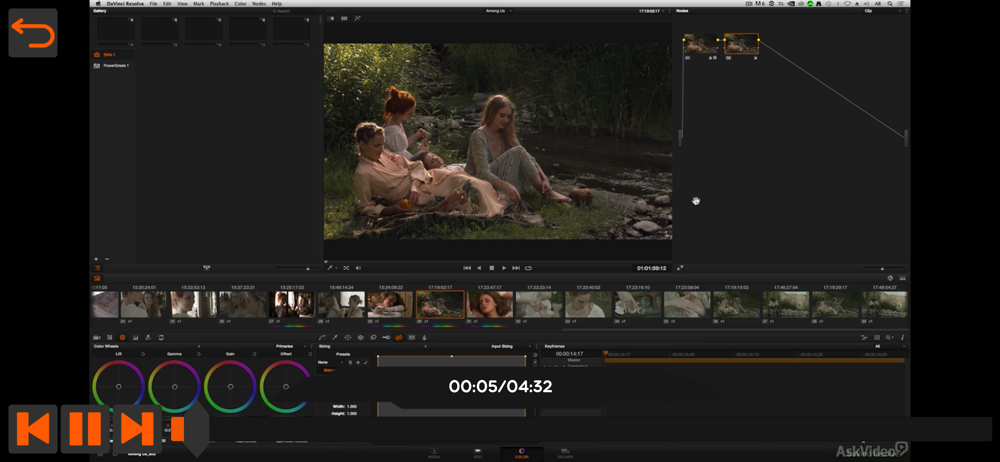The height and width of the screenshot is (462, 1000).
Task: Open the Qualifier eyedropper palette
Action: pos(335,338)
